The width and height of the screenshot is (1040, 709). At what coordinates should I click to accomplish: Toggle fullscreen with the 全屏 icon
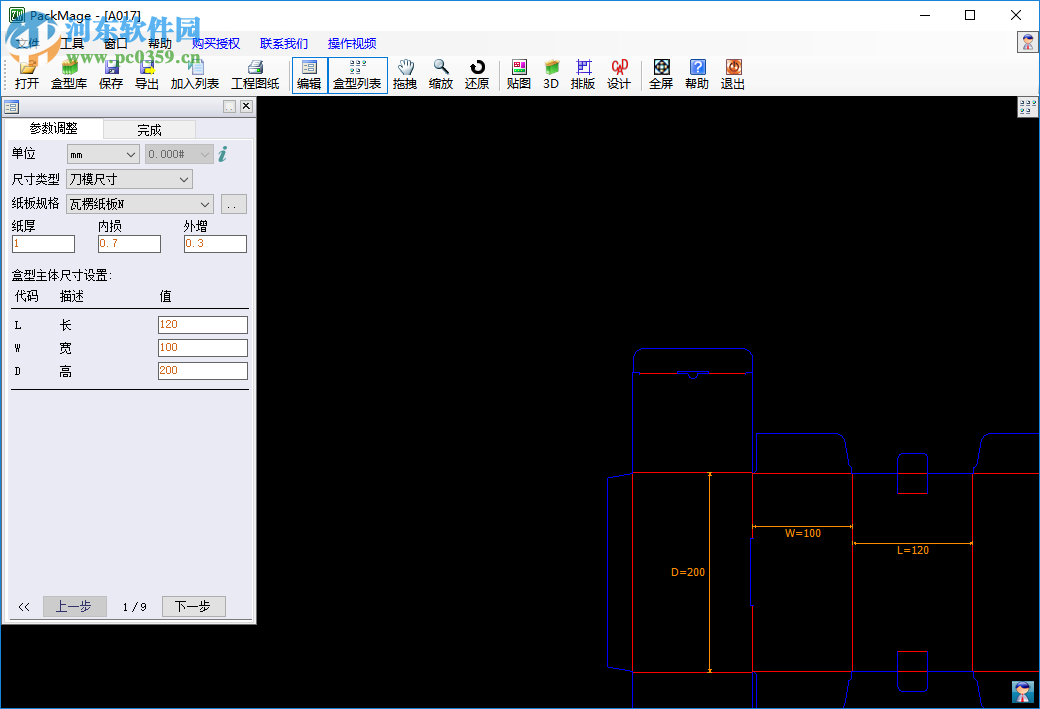tap(660, 75)
